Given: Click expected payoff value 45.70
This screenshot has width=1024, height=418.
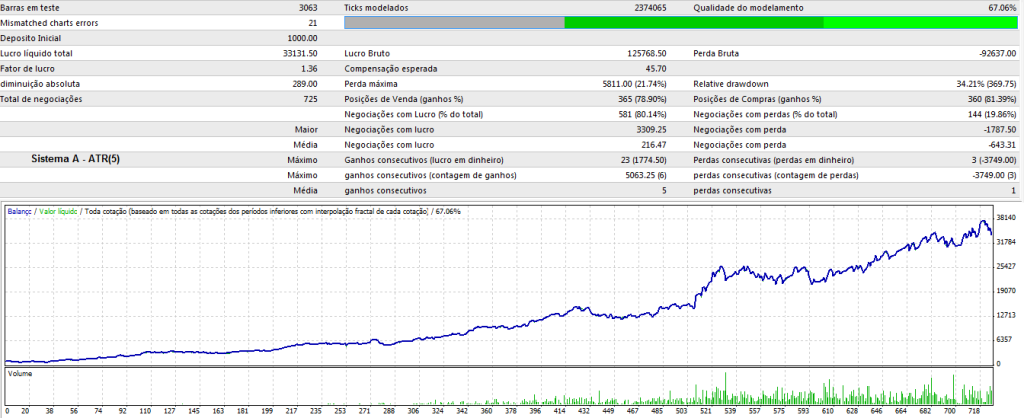Looking at the screenshot, I should [x=656, y=69].
